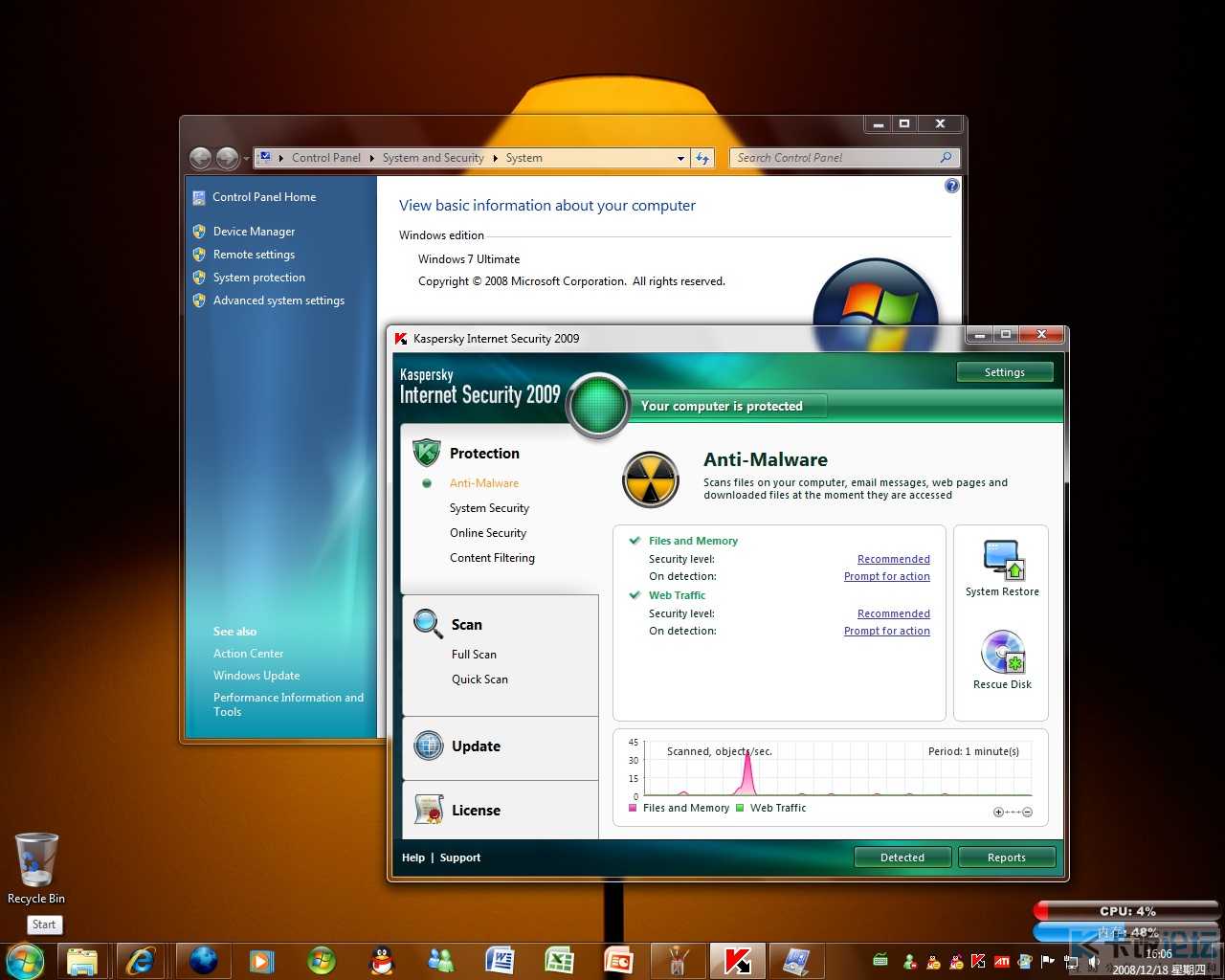Change Files and Memory security level Recommended

click(894, 559)
